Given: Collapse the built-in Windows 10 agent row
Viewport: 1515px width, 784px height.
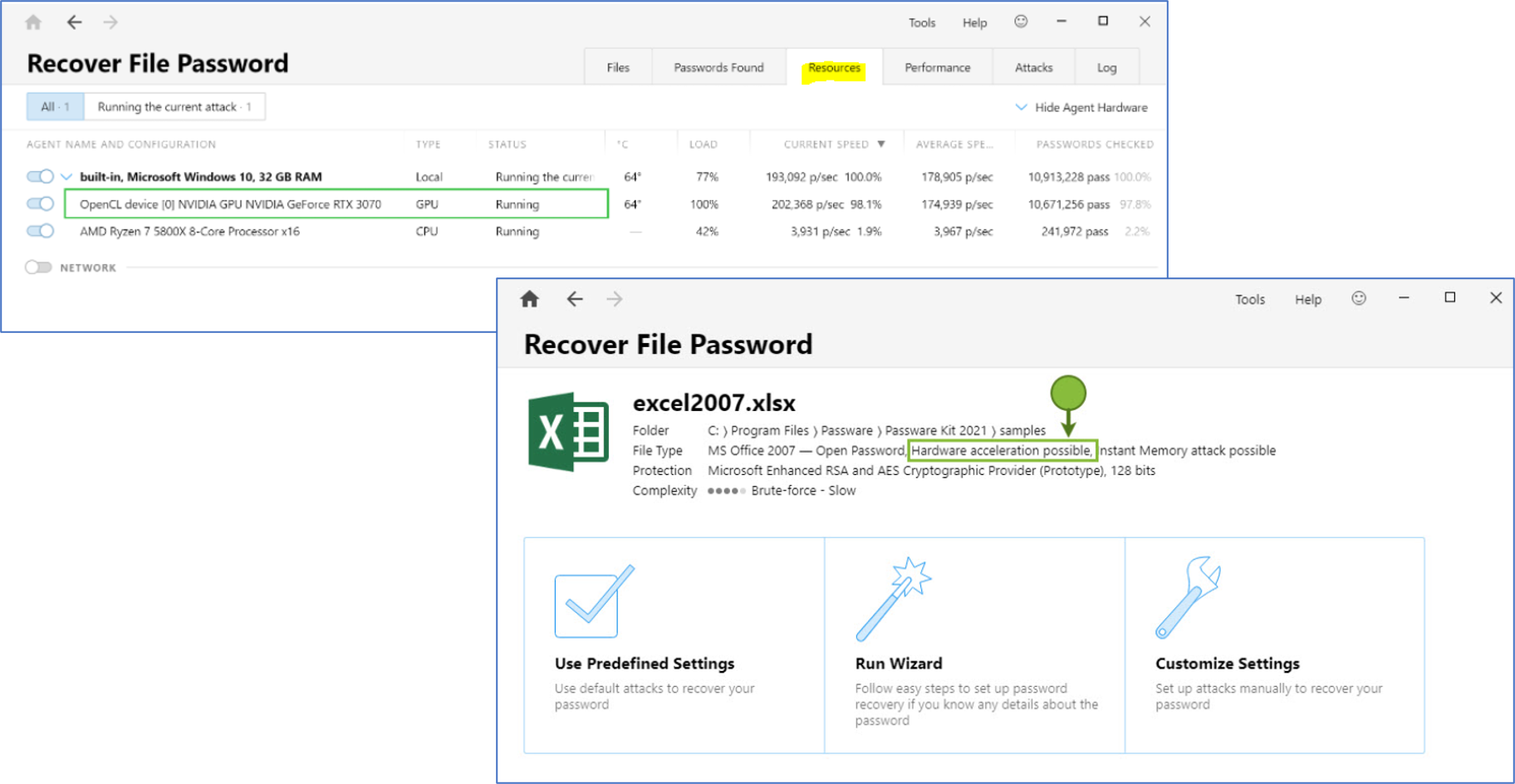Looking at the screenshot, I should point(66,176).
